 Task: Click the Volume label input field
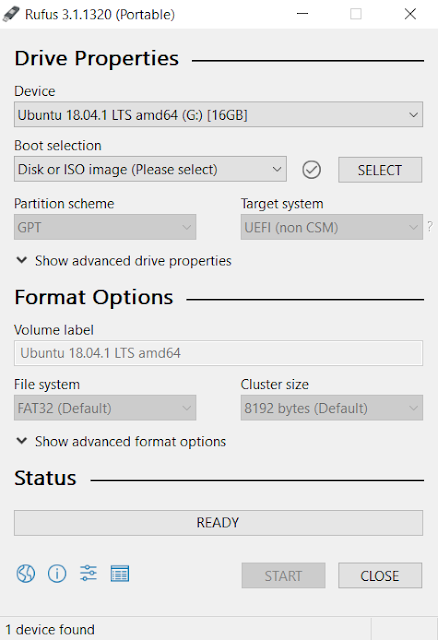click(218, 353)
